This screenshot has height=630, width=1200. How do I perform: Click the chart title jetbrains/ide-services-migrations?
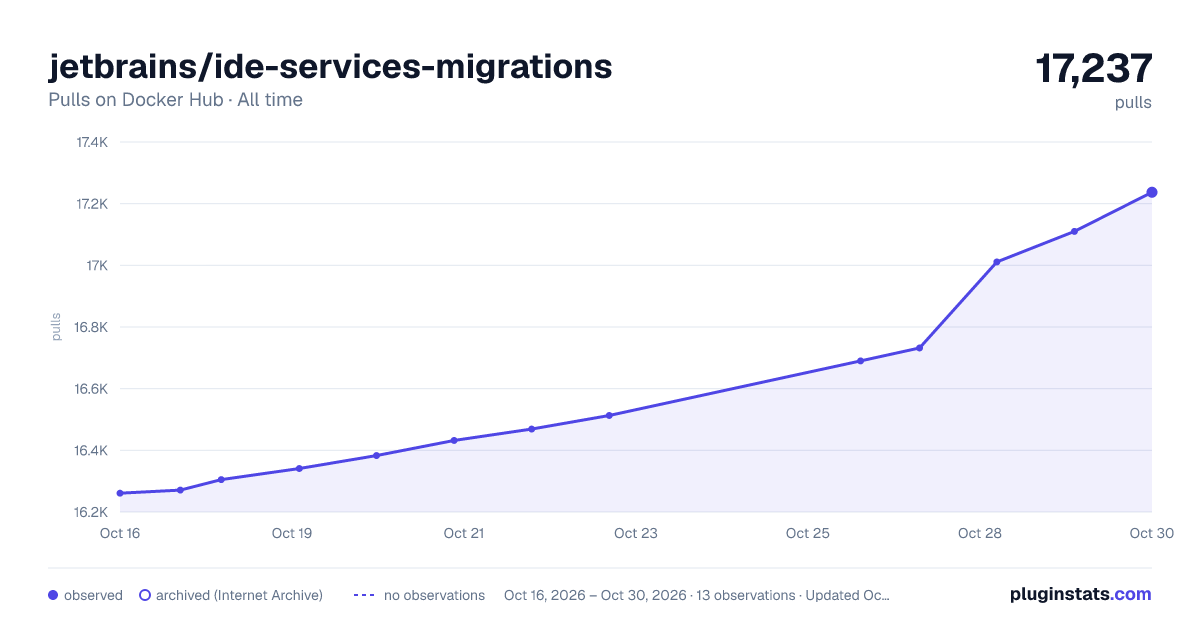[330, 66]
